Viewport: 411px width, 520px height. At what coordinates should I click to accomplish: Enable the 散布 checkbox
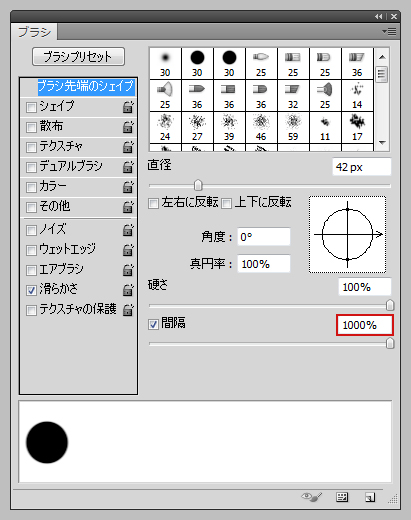tap(31, 127)
